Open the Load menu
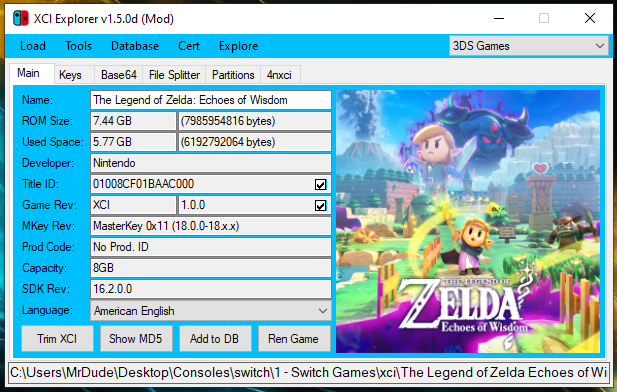The width and height of the screenshot is (617, 392). tap(33, 46)
